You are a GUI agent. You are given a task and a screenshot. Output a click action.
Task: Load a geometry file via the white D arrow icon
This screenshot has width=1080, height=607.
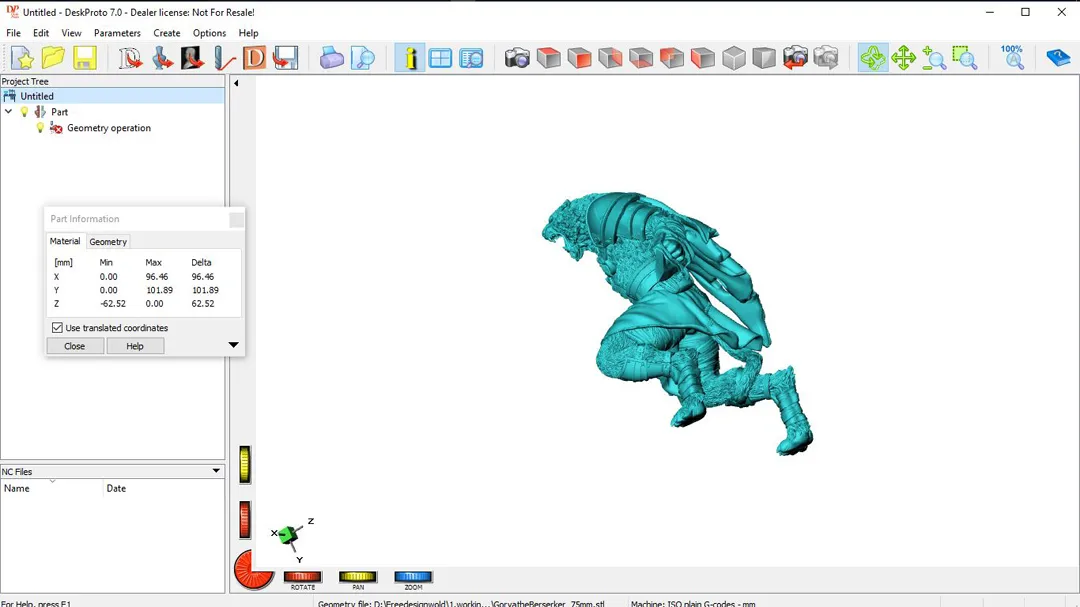[130, 58]
